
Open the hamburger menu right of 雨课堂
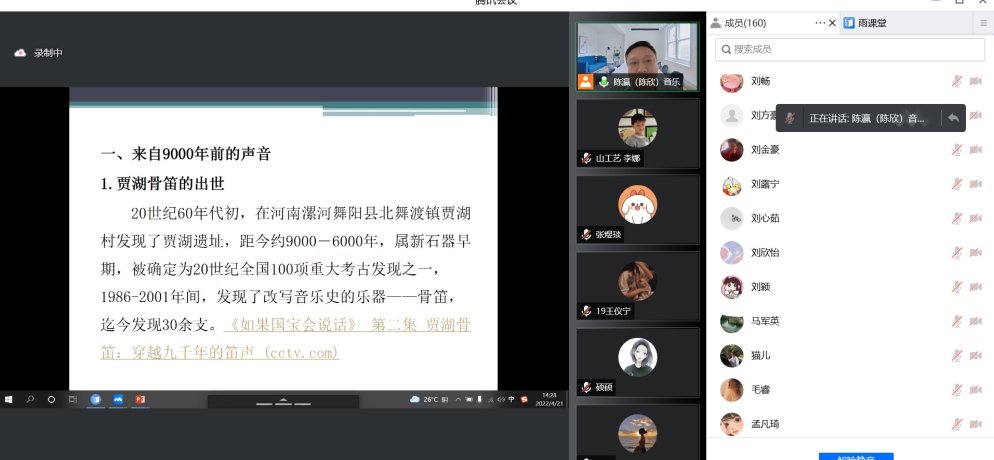tap(983, 23)
